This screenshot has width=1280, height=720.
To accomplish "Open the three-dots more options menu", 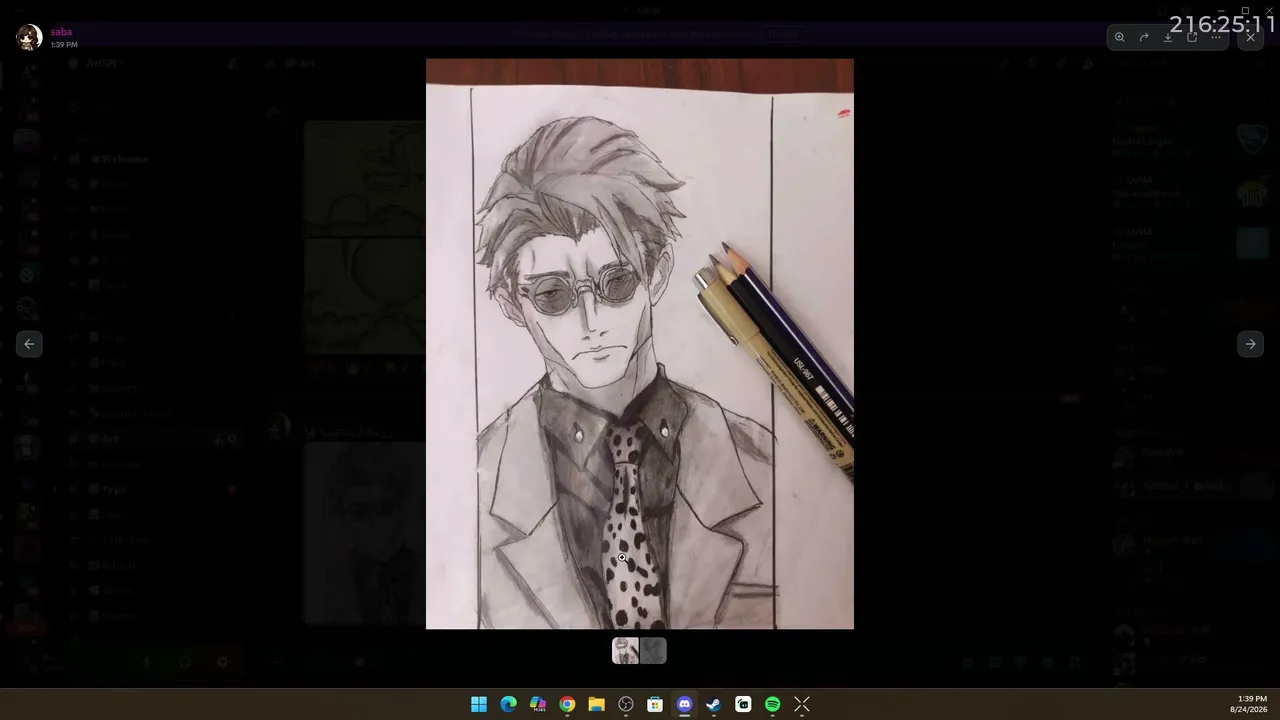I will point(1216,37).
